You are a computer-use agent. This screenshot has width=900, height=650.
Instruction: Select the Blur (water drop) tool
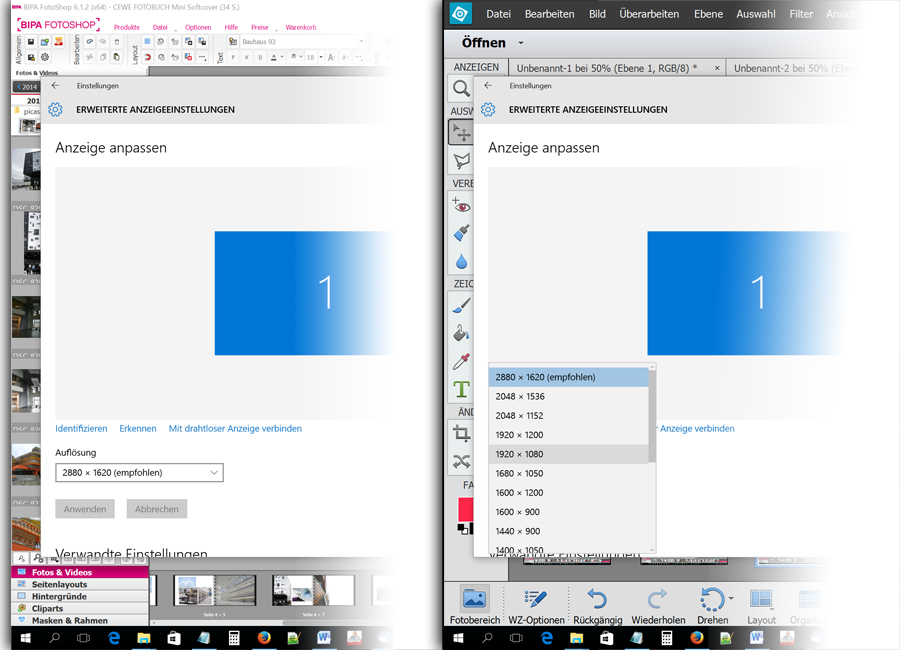tap(461, 262)
